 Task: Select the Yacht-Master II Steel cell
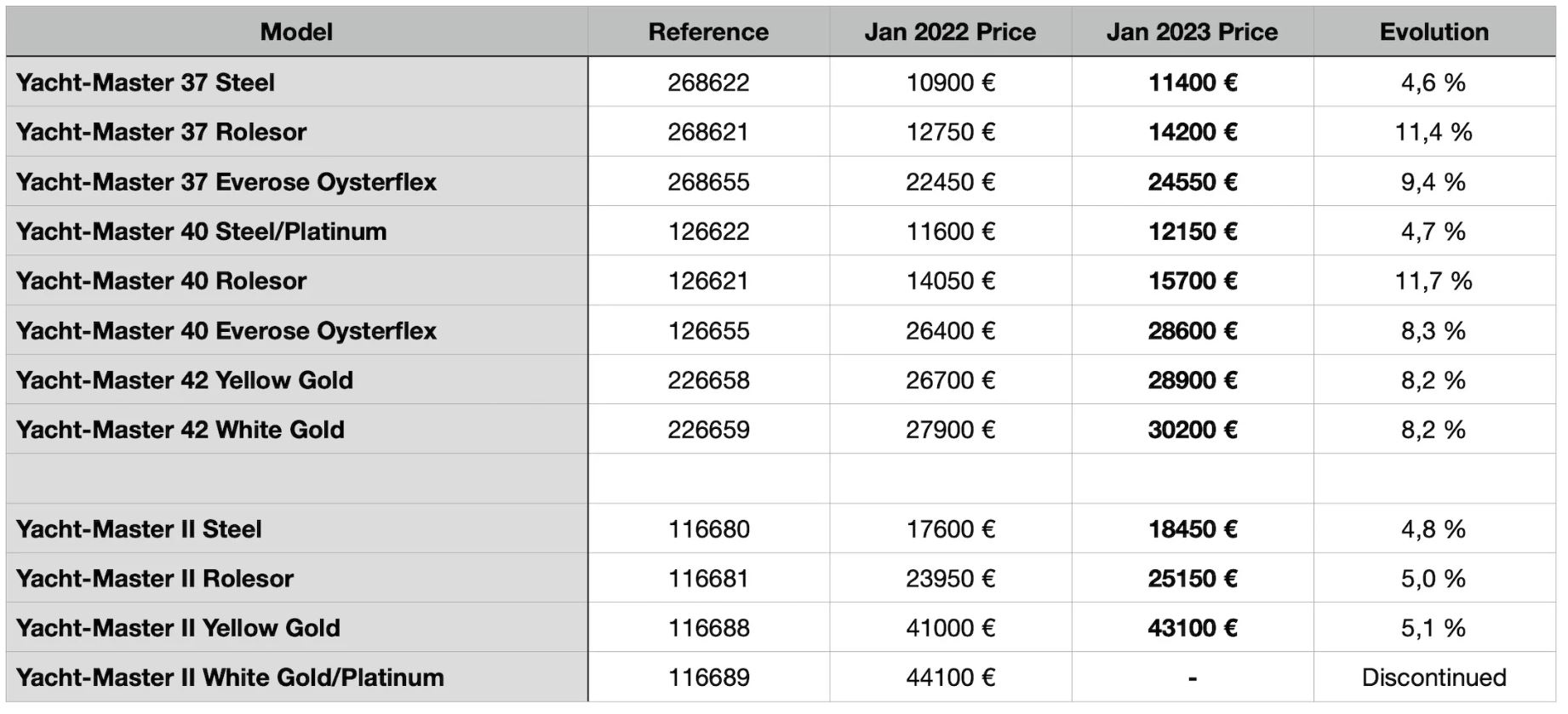click(x=139, y=529)
